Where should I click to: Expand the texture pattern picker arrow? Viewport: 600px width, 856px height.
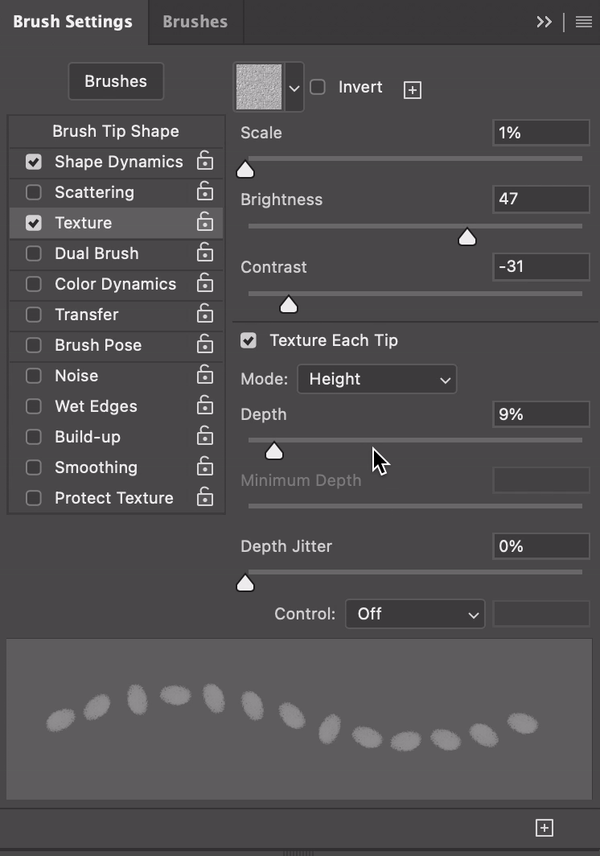[x=294, y=88]
